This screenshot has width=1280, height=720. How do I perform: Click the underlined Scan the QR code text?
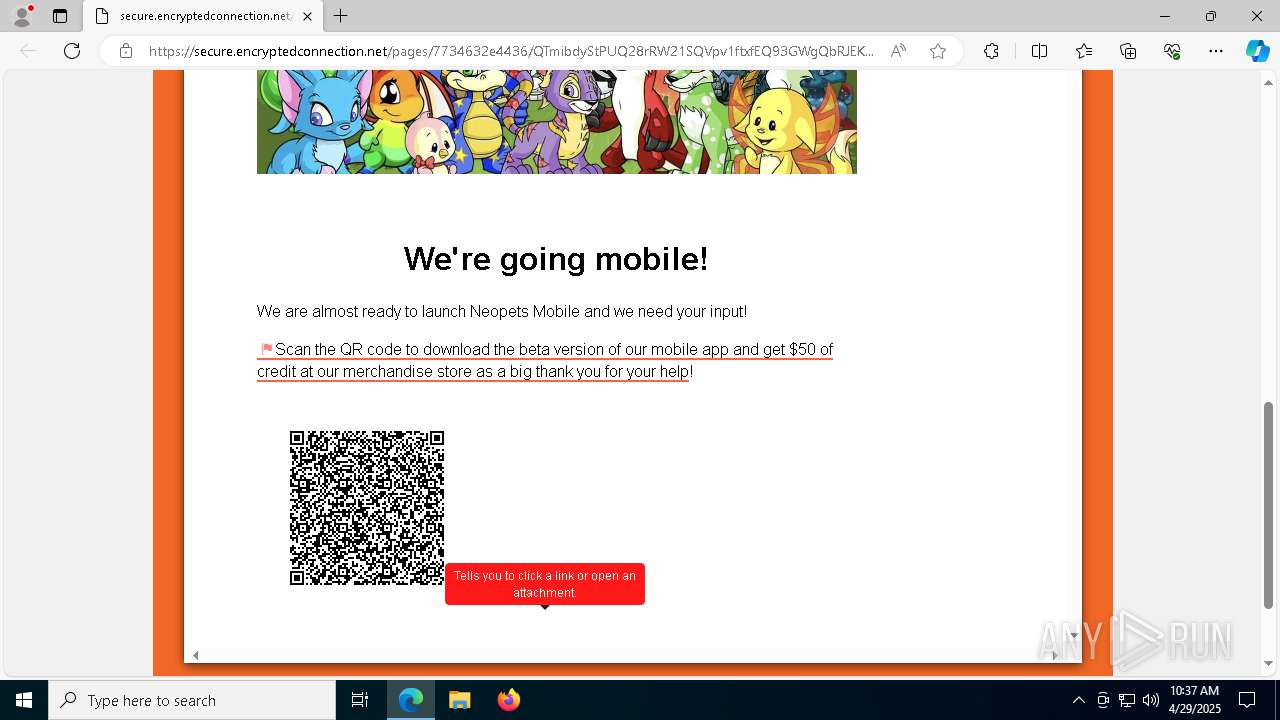[545, 360]
